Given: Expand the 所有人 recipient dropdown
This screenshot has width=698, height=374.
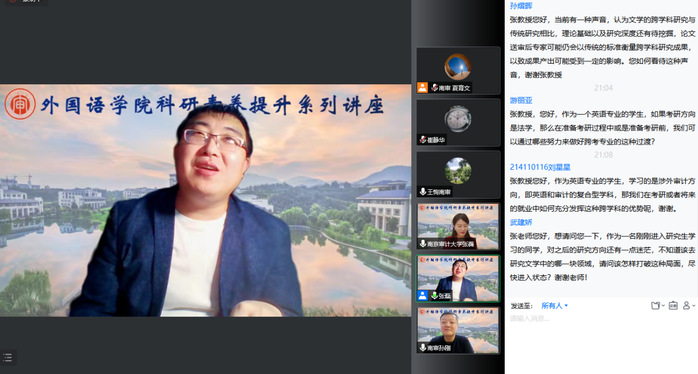Looking at the screenshot, I should [x=554, y=305].
